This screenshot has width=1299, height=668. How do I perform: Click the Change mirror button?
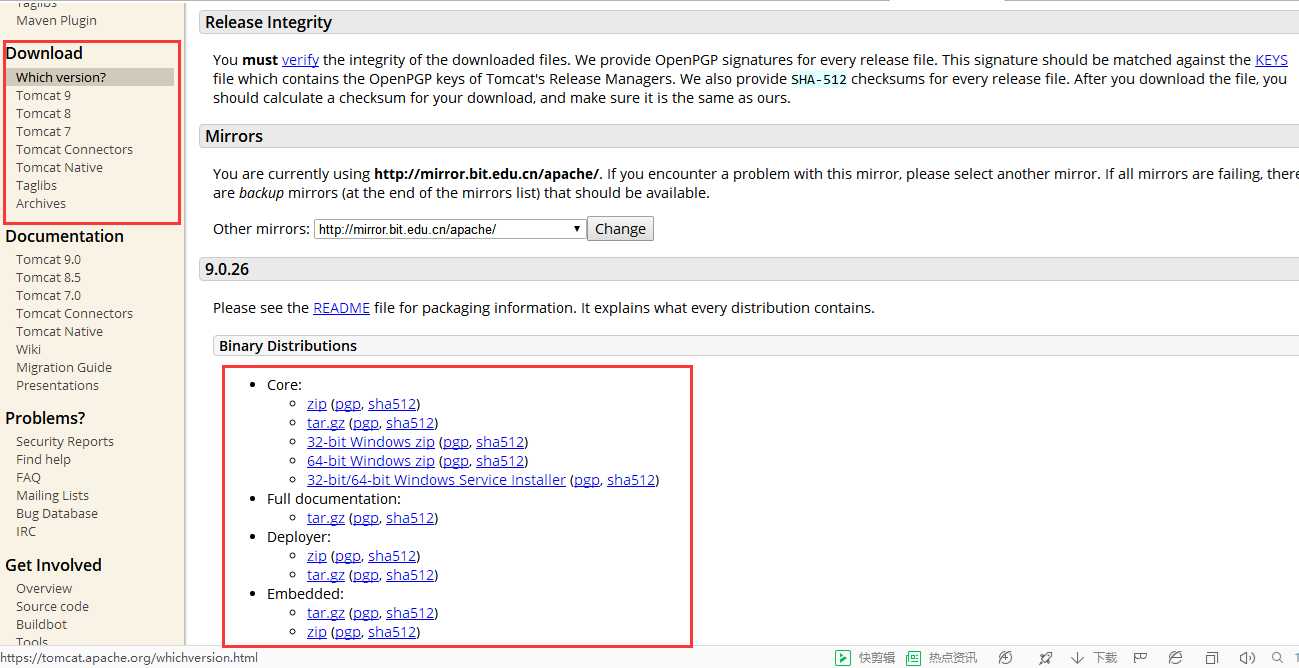tap(620, 229)
